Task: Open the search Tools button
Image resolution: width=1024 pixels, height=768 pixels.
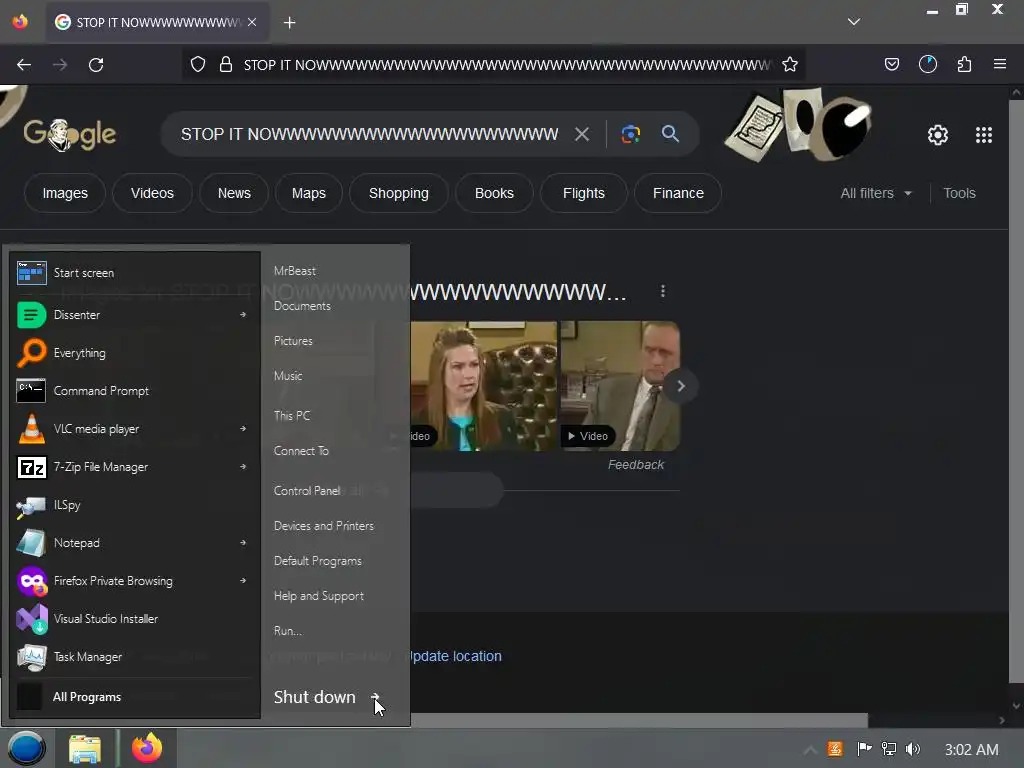Action: coord(959,193)
